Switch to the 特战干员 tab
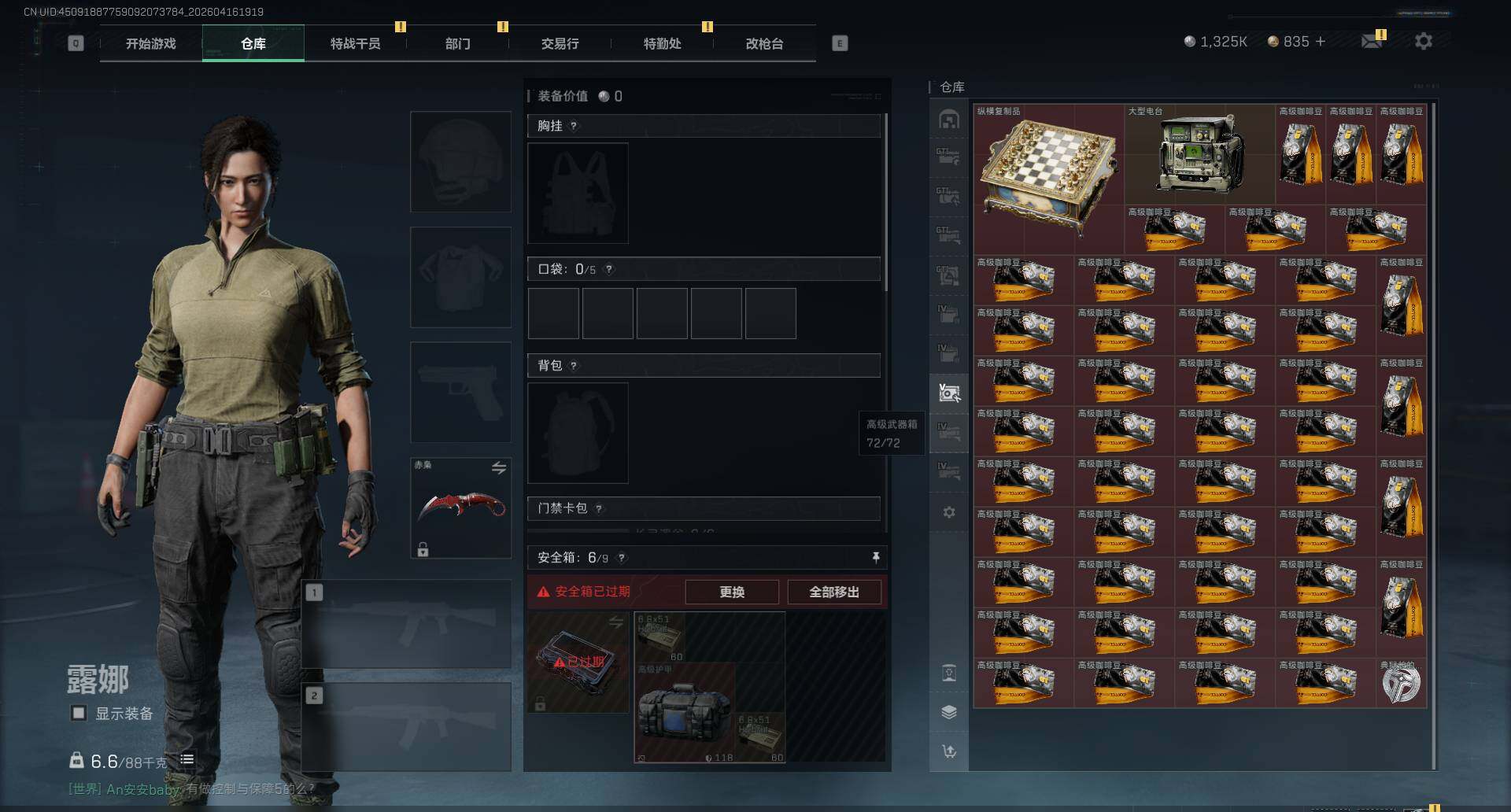 pyautogui.click(x=355, y=43)
